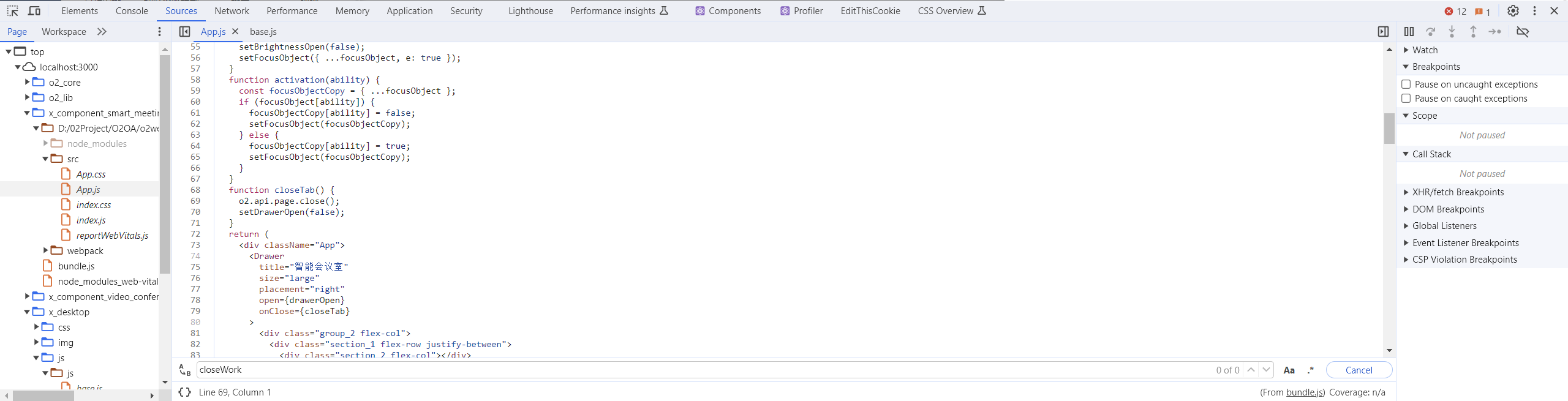This screenshot has width=1568, height=401.
Task: Enable Pause on caught exceptions
Action: click(1406, 99)
